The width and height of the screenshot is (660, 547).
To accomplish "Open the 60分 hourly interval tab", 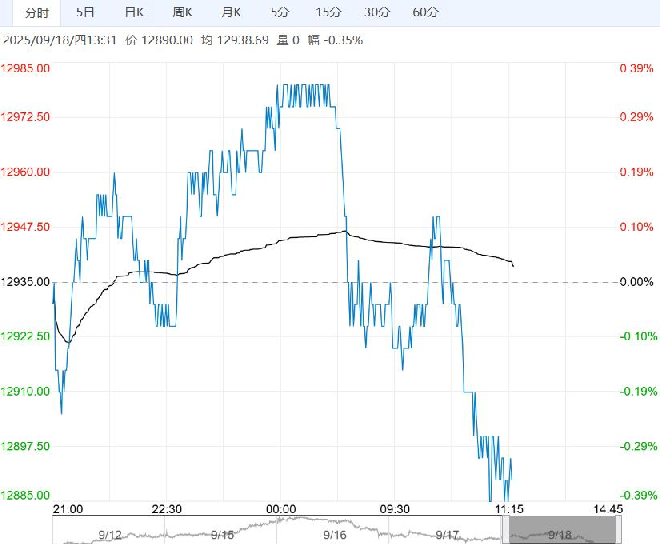I will pyautogui.click(x=426, y=12).
